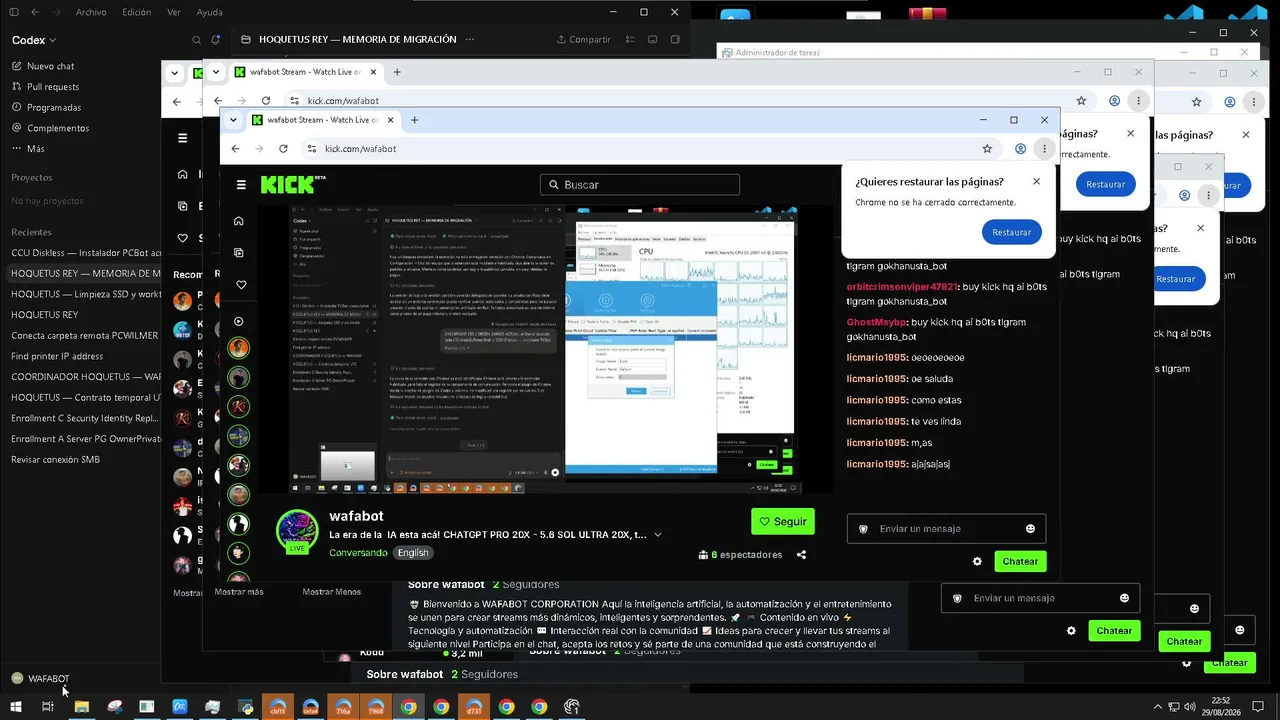Open the WAFABOT account at Codex sidebar bottom
The height and width of the screenshot is (720, 1280).
[40, 679]
